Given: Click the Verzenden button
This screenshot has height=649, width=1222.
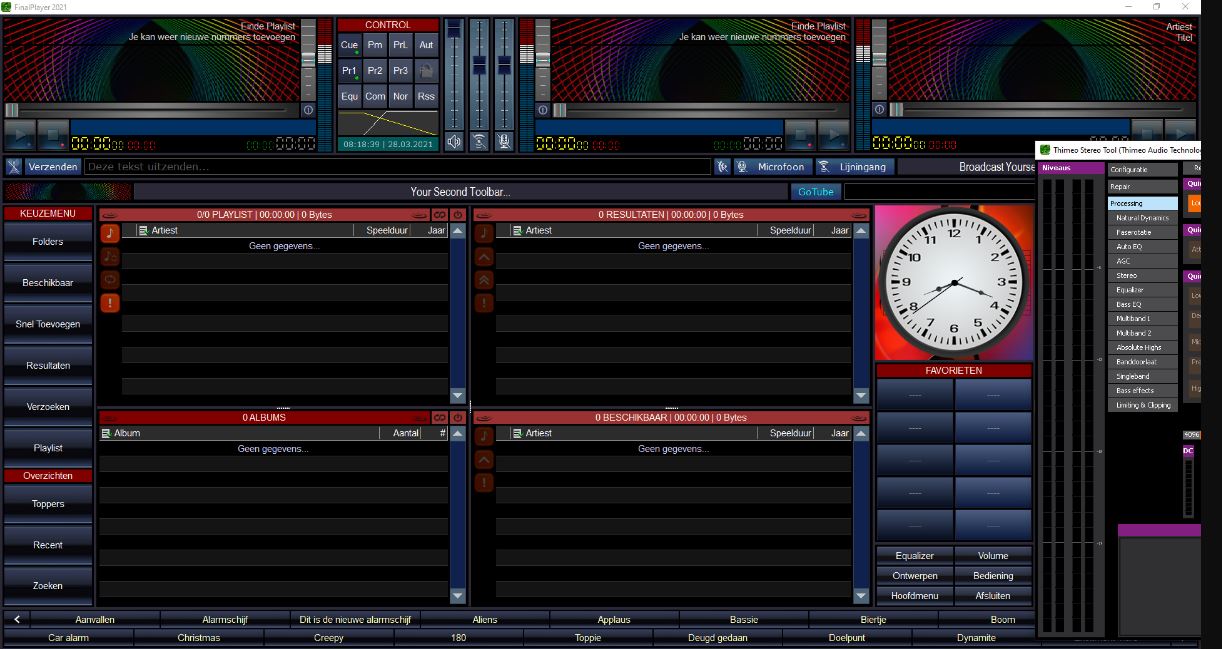Looking at the screenshot, I should 53,167.
